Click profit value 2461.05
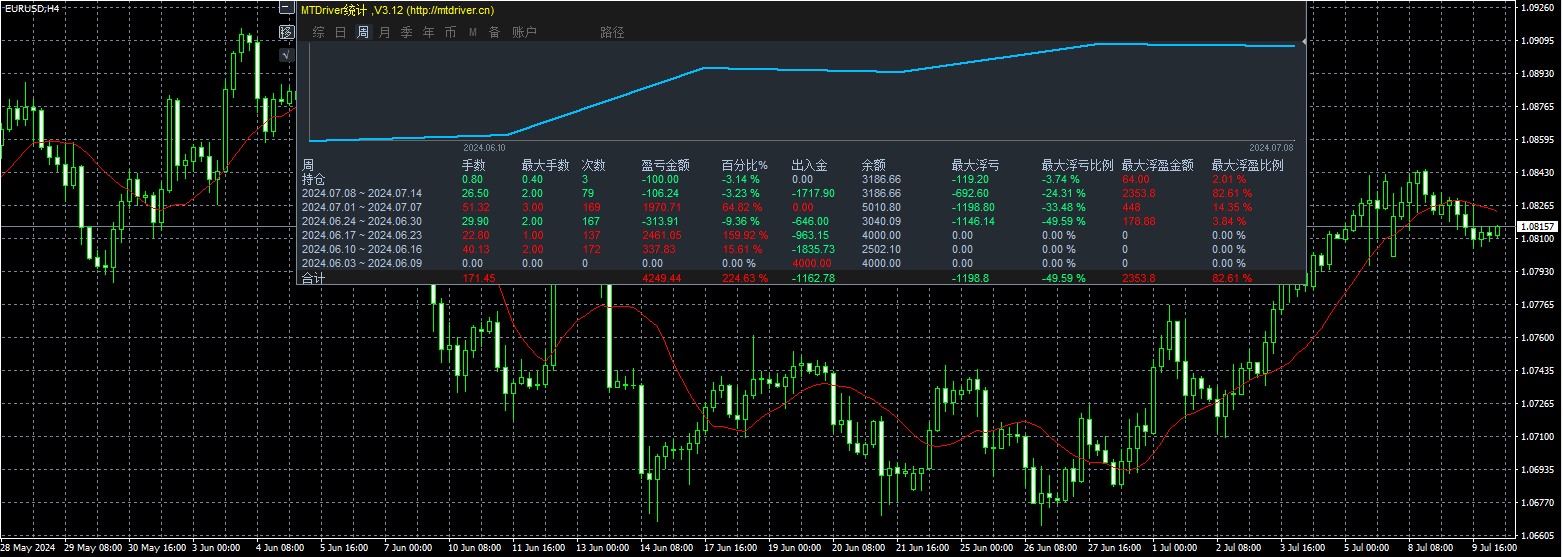The width and height of the screenshot is (1563, 557). click(661, 236)
